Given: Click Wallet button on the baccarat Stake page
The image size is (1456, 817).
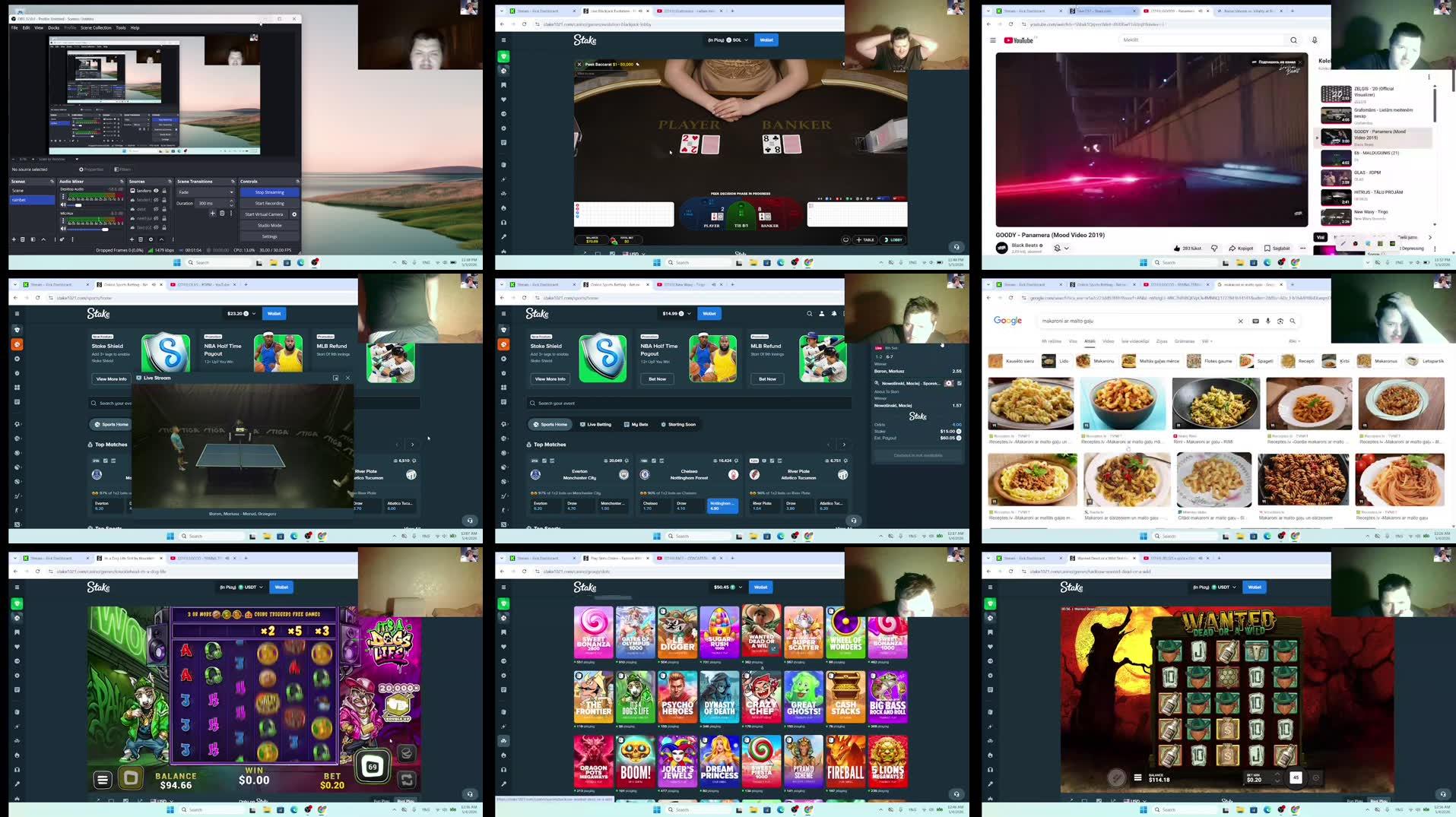Looking at the screenshot, I should click(766, 40).
